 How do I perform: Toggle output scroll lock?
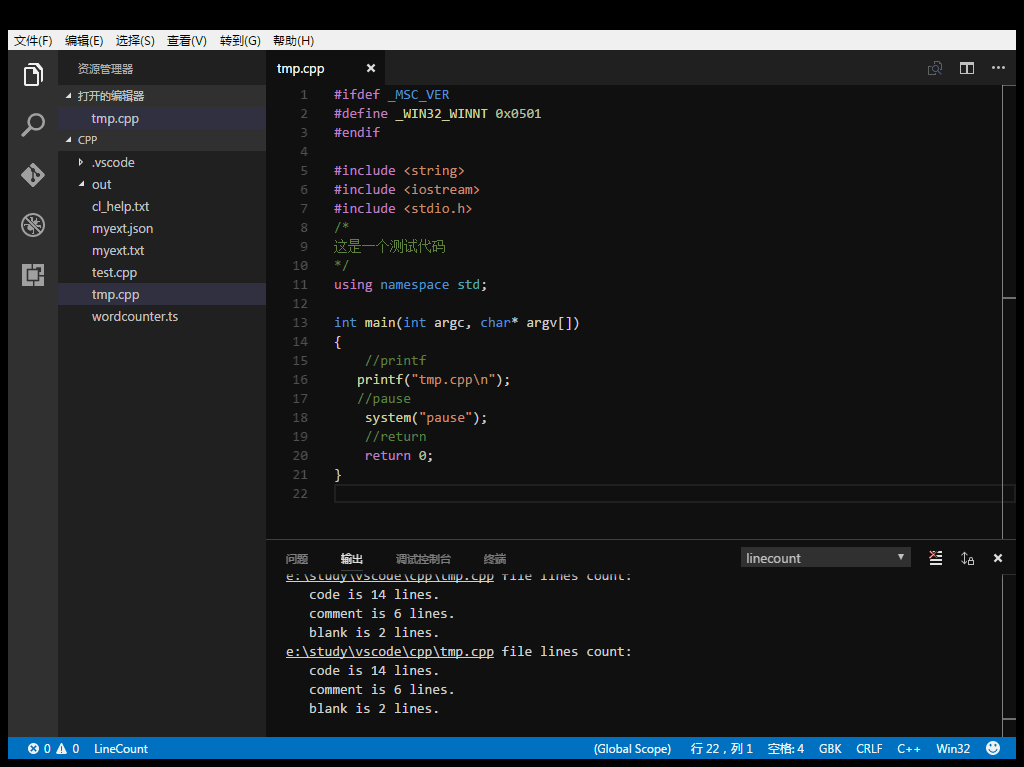click(x=967, y=558)
